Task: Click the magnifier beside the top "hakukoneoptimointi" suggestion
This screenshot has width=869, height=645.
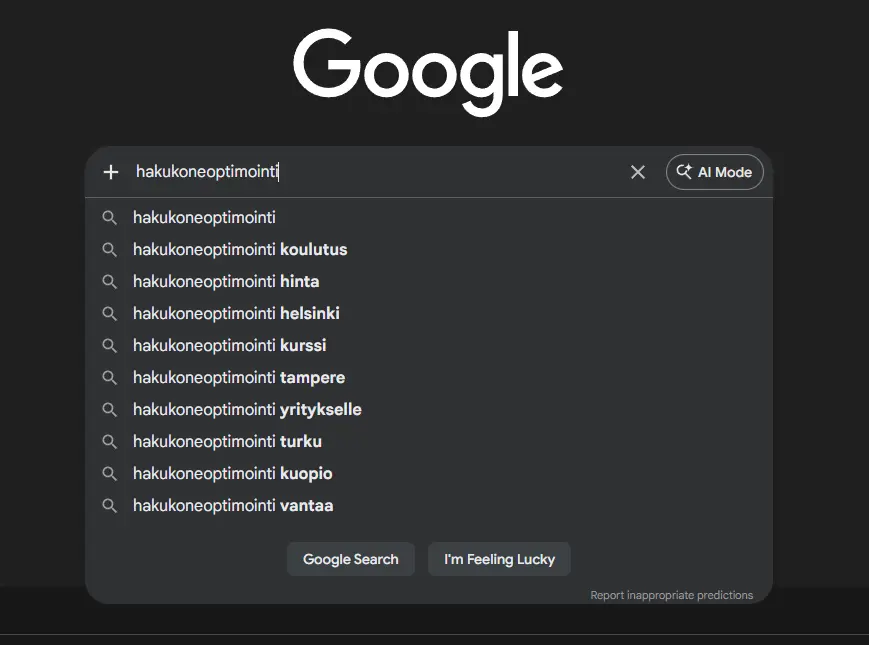Action: (110, 217)
